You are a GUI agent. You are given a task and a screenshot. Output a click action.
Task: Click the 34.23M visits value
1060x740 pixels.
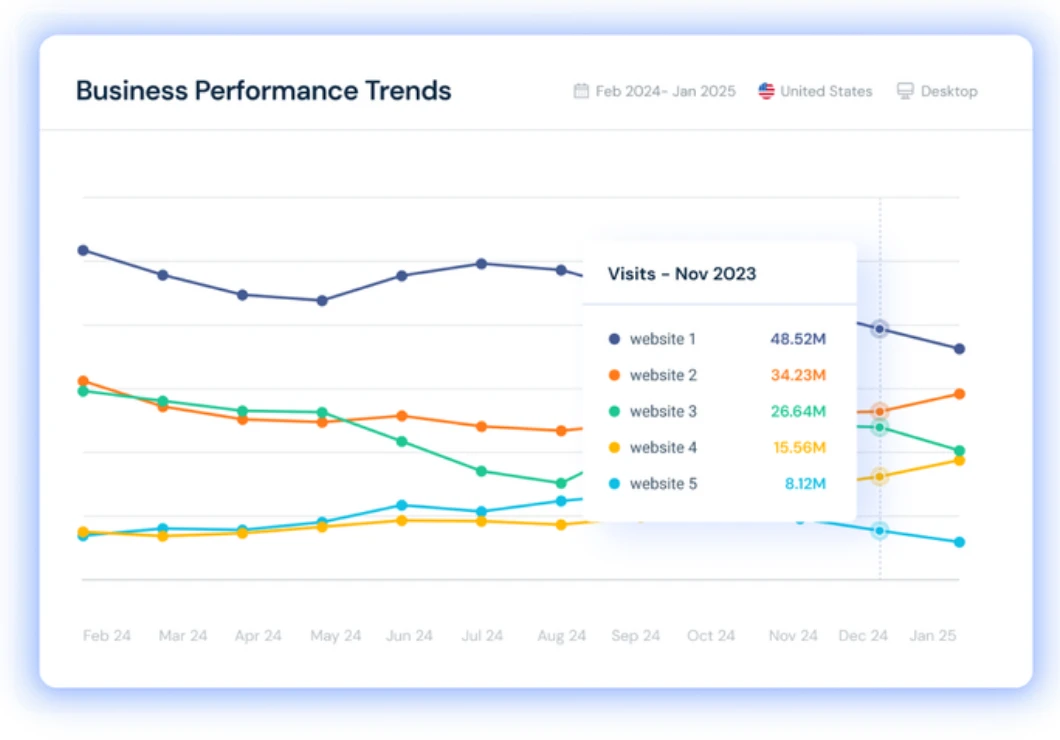pos(798,375)
